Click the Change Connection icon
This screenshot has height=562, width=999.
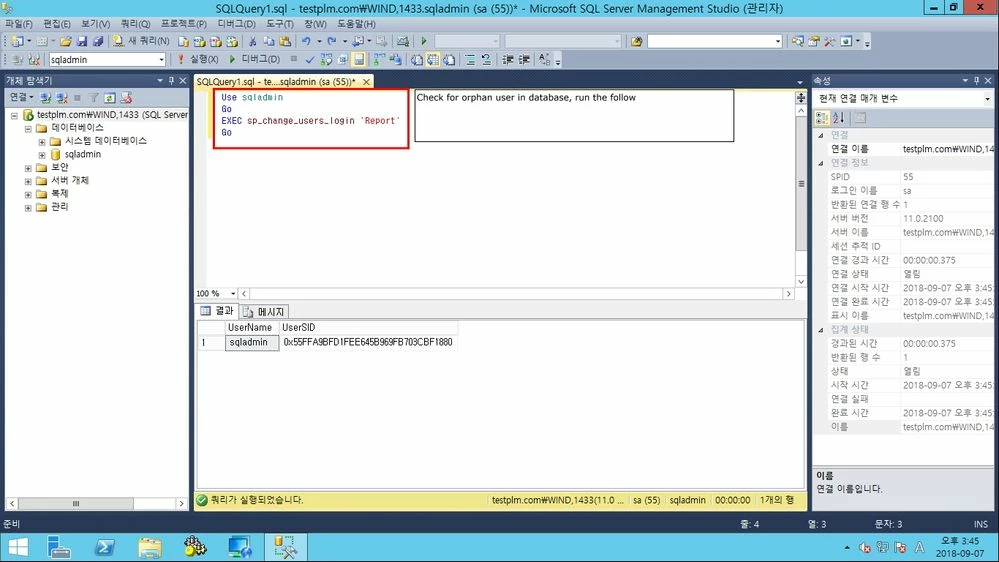(34, 60)
